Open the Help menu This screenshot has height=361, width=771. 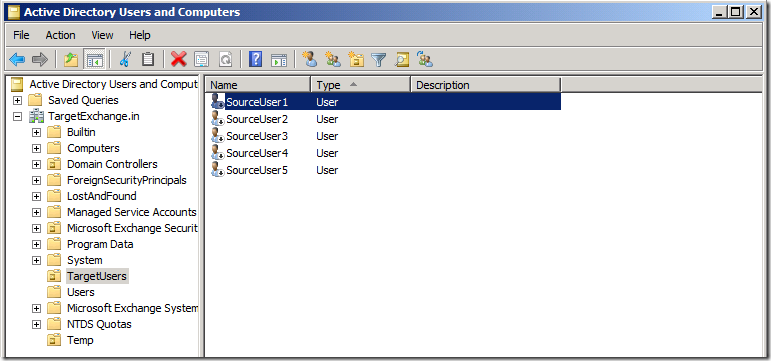140,35
